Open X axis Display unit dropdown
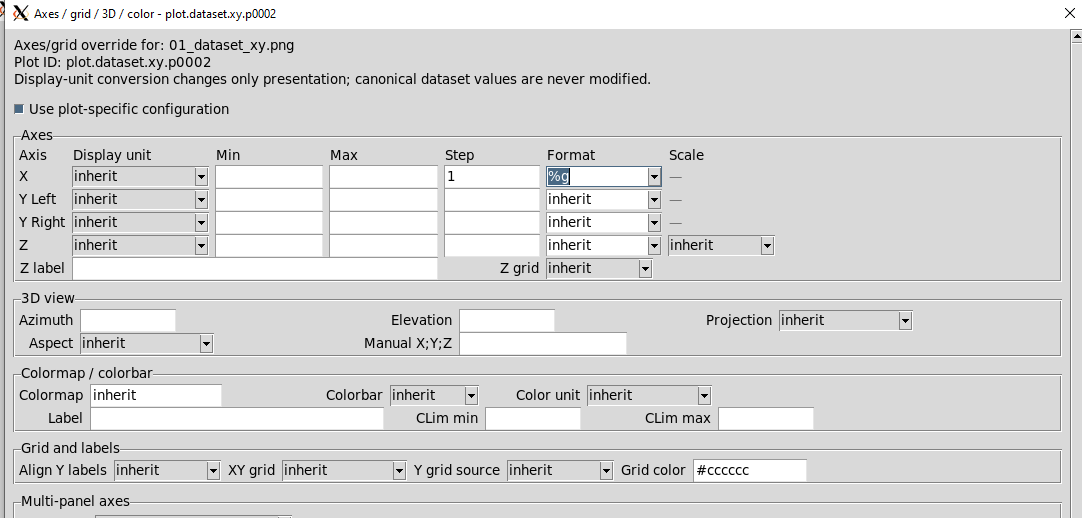This screenshot has height=518, width=1082. coord(140,177)
